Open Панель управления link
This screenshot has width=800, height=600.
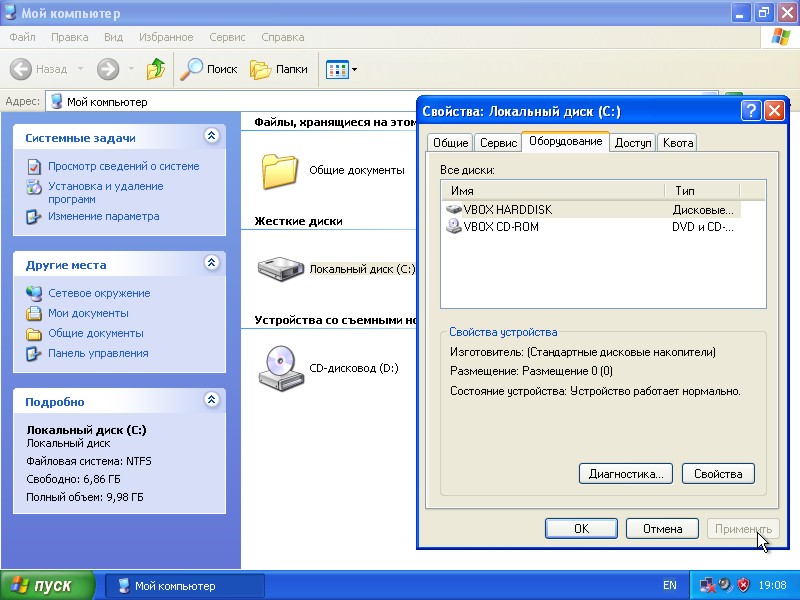point(98,354)
